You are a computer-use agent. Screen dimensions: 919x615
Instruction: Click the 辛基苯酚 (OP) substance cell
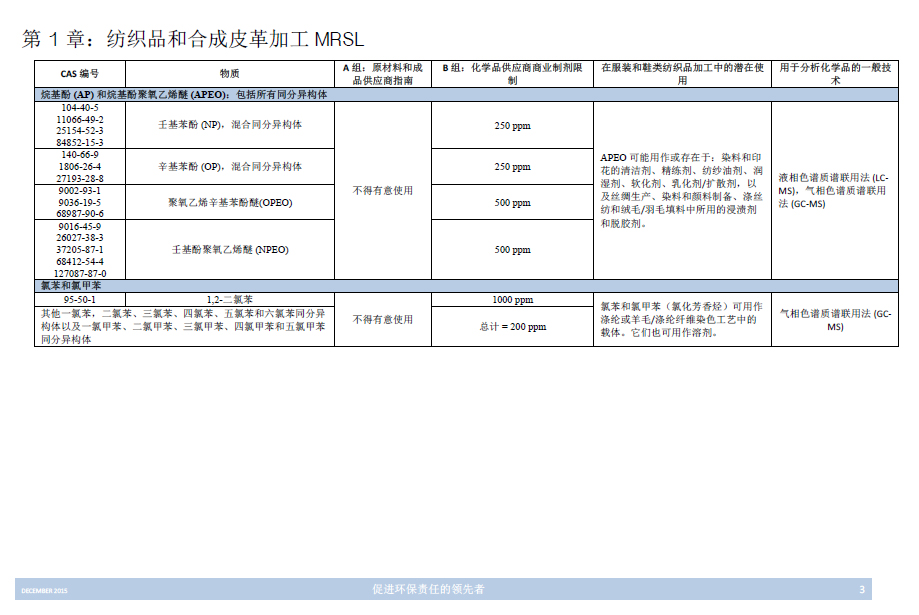click(x=230, y=166)
